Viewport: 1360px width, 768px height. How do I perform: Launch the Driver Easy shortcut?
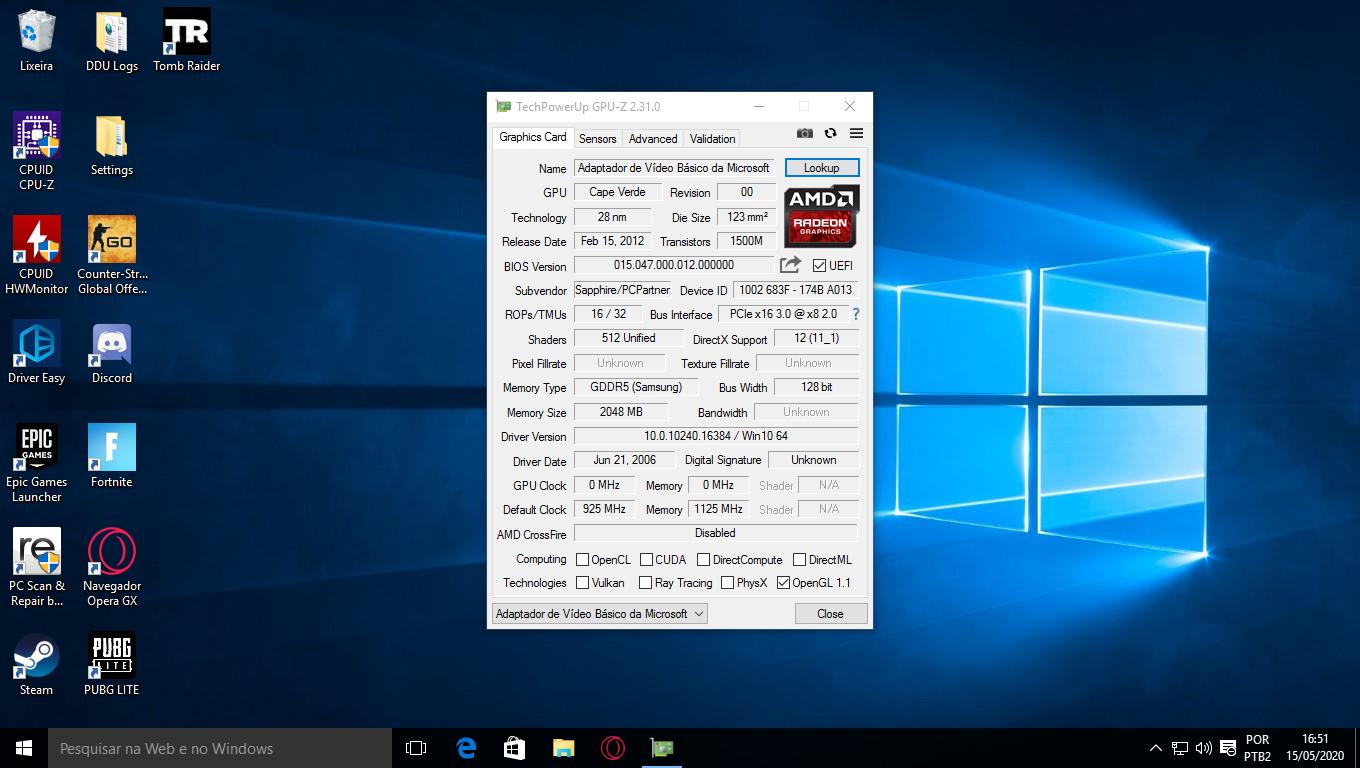[36, 352]
